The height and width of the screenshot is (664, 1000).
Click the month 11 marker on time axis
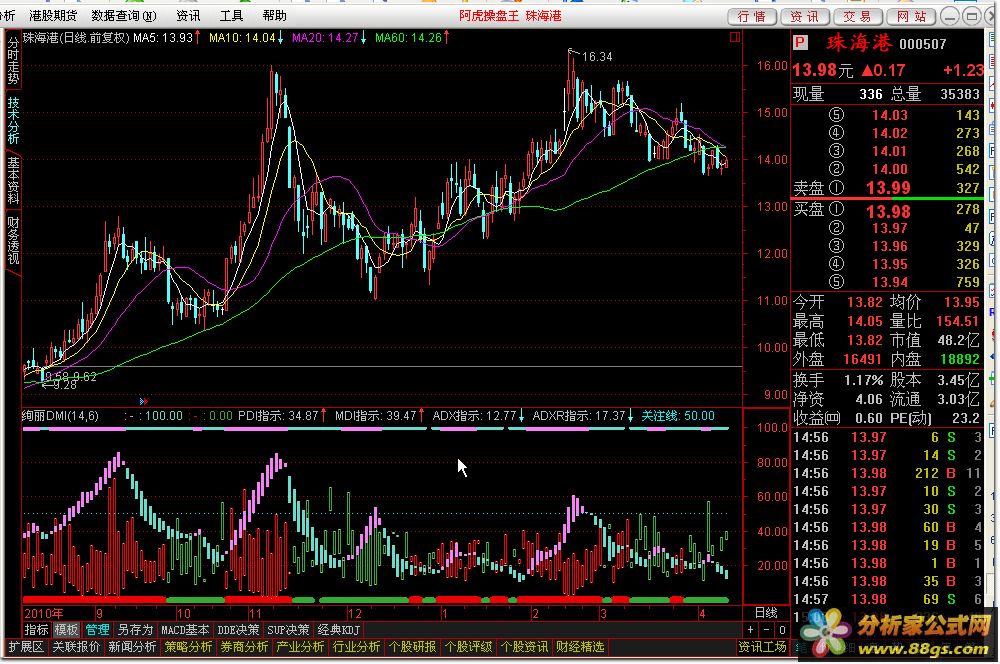(255, 614)
